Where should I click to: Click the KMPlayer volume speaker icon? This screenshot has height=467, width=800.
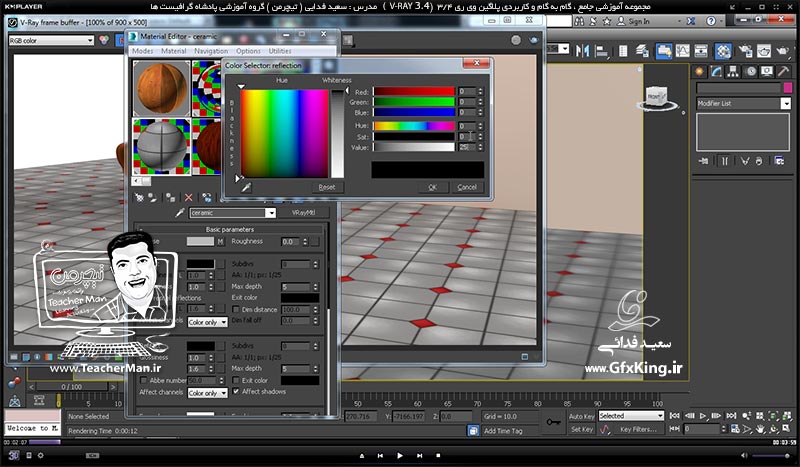[x=743, y=456]
